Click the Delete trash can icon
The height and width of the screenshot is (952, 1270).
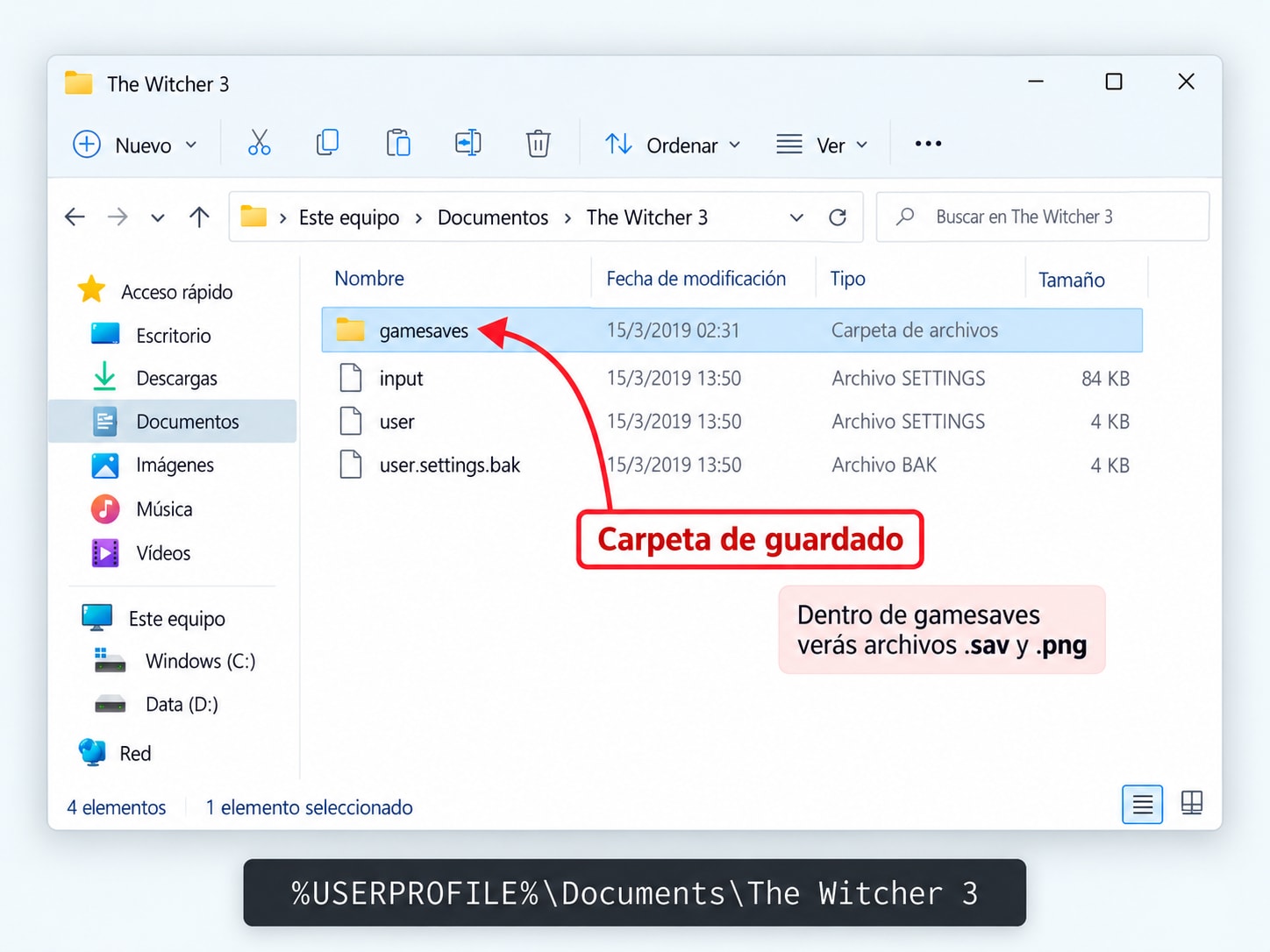538,143
